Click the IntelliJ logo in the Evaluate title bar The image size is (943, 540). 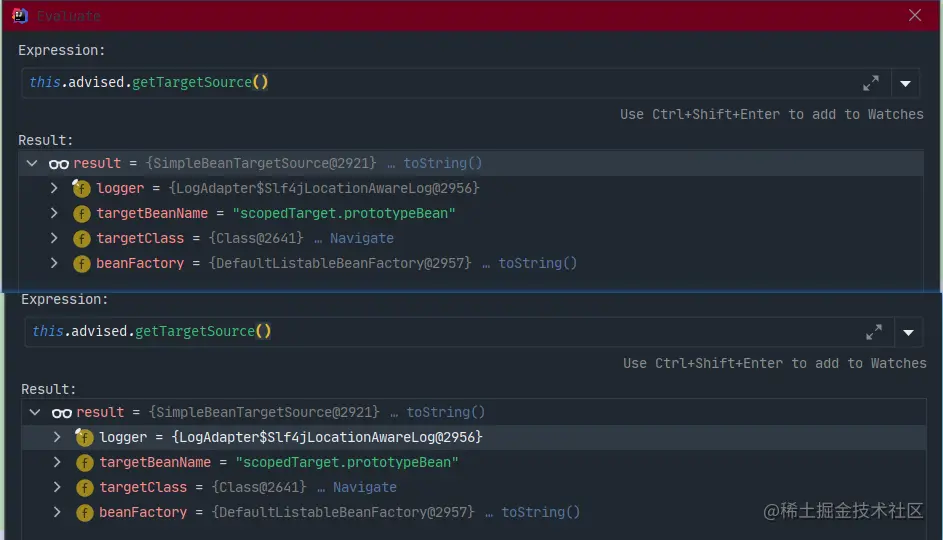[20, 16]
